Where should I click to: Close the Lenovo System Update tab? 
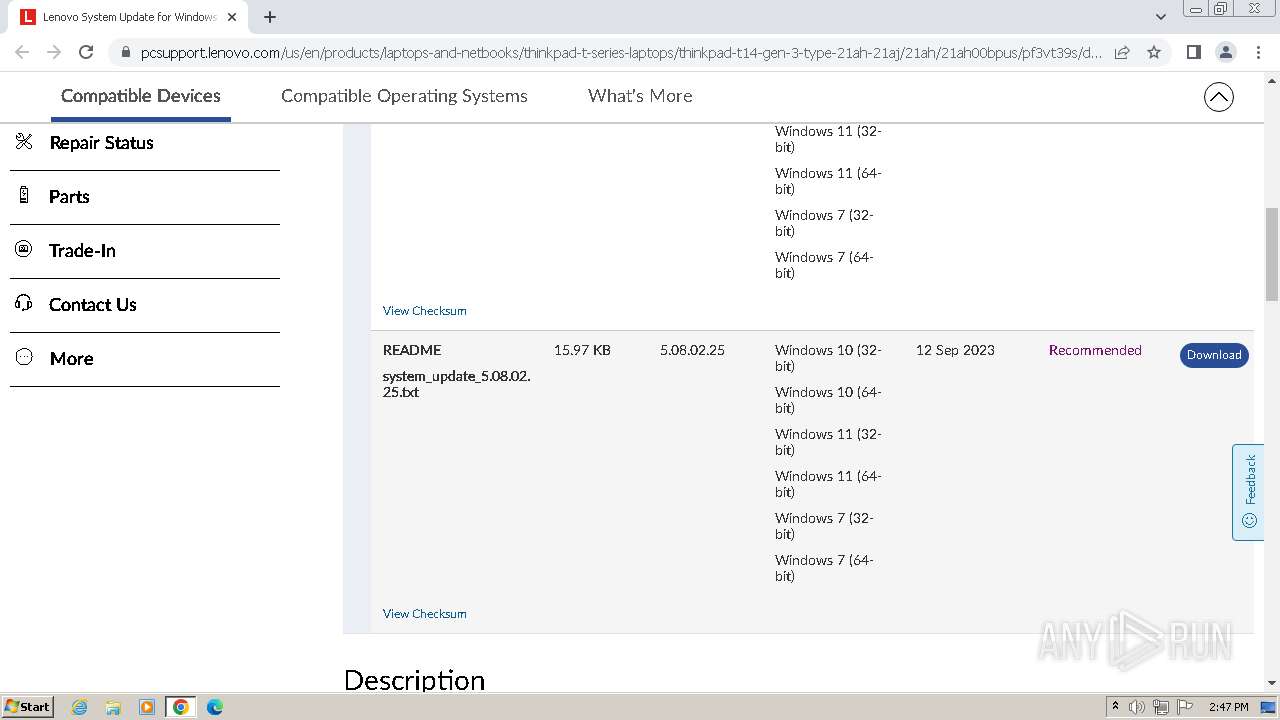coord(232,17)
